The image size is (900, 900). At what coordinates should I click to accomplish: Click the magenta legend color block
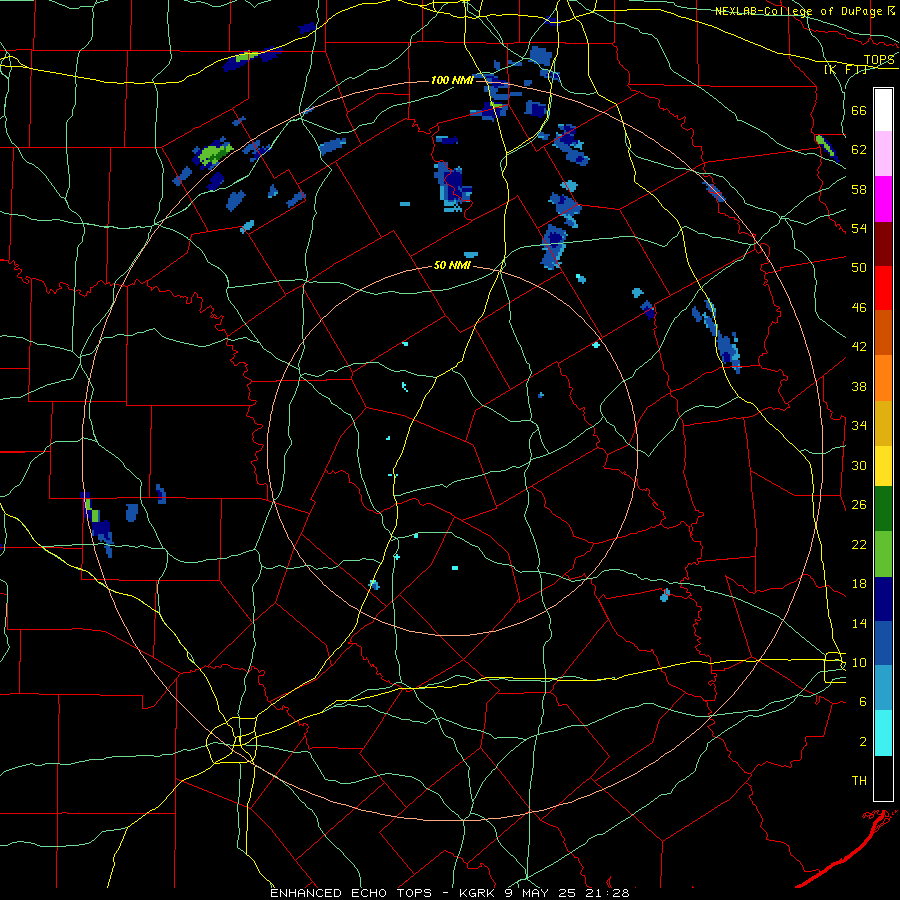pos(883,199)
